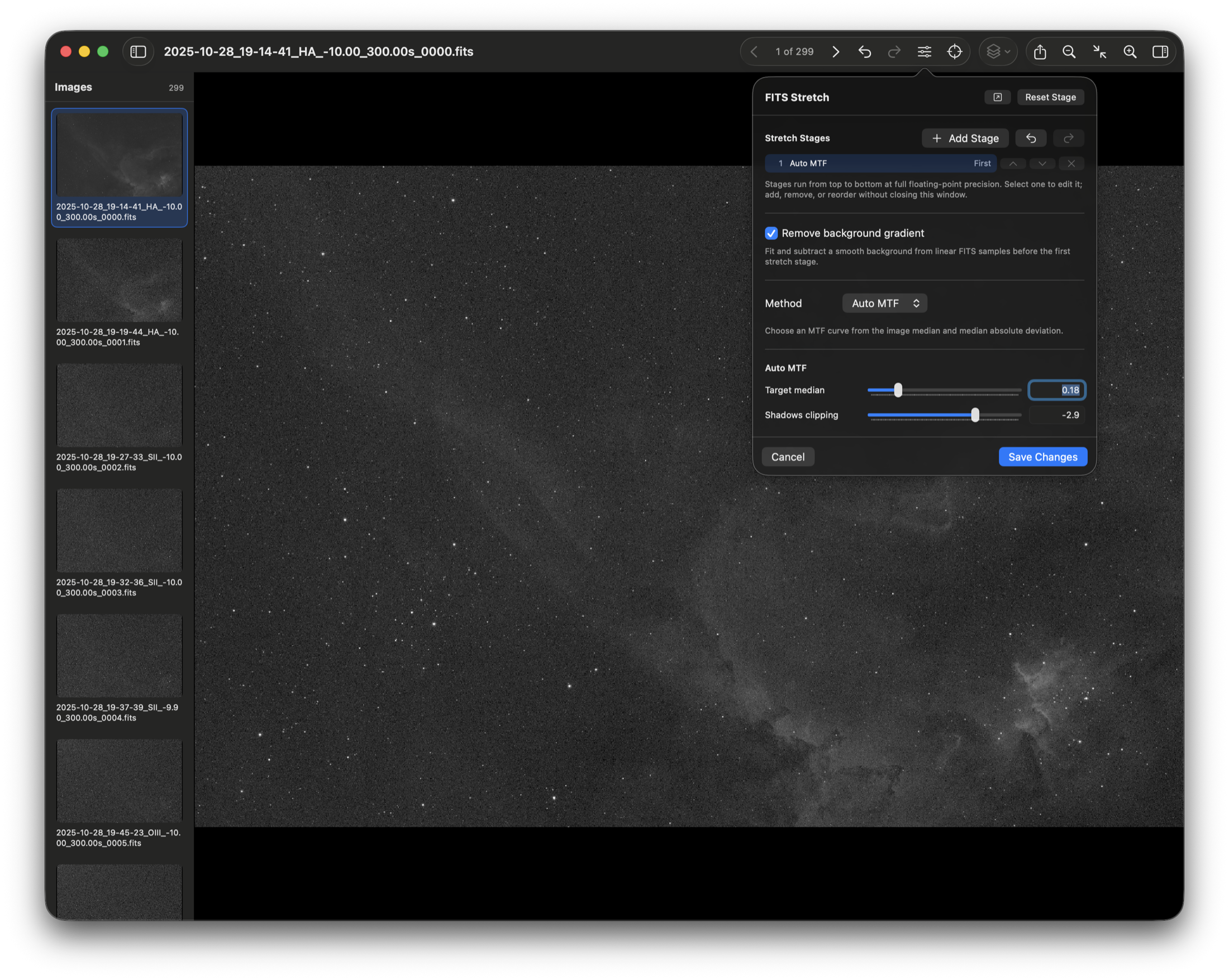1229x980 pixels.
Task: Select the Auto MTF stage row
Action: pyautogui.click(x=881, y=164)
